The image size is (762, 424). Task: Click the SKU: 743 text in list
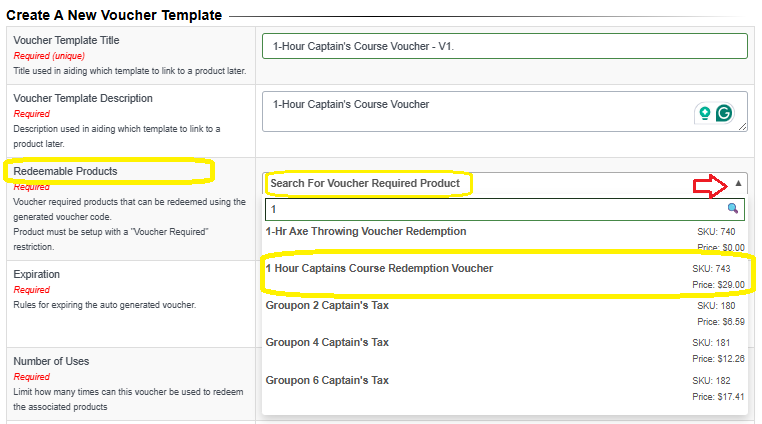(711, 268)
